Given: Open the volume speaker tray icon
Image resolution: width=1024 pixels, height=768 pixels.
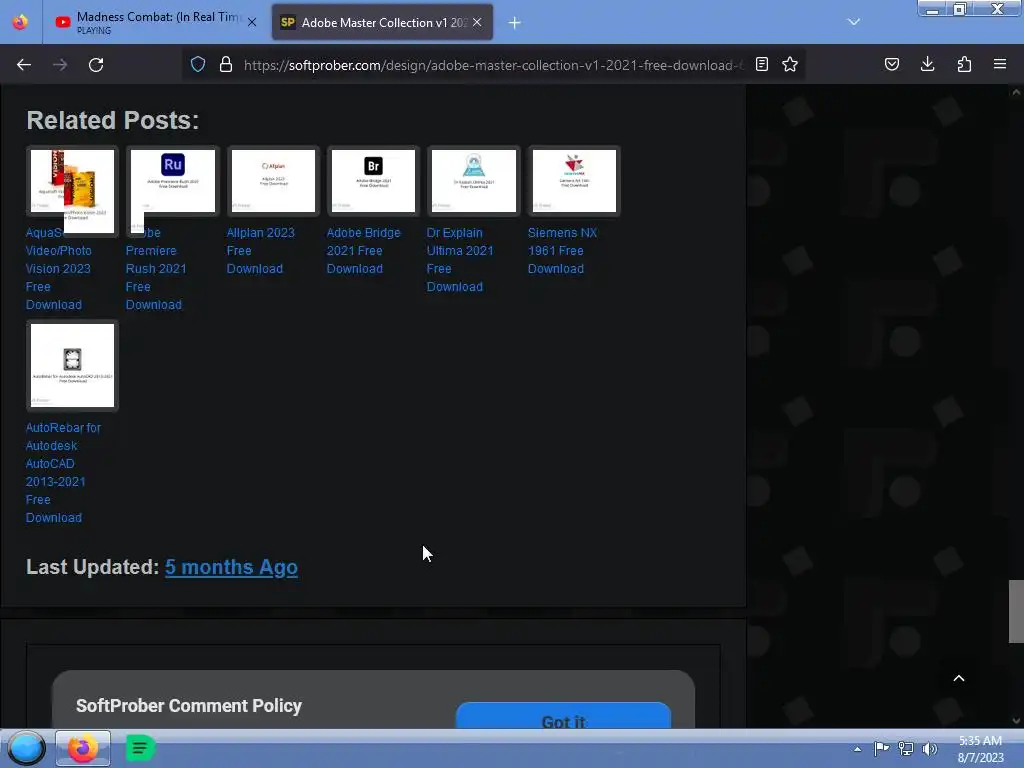Looking at the screenshot, I should [929, 749].
